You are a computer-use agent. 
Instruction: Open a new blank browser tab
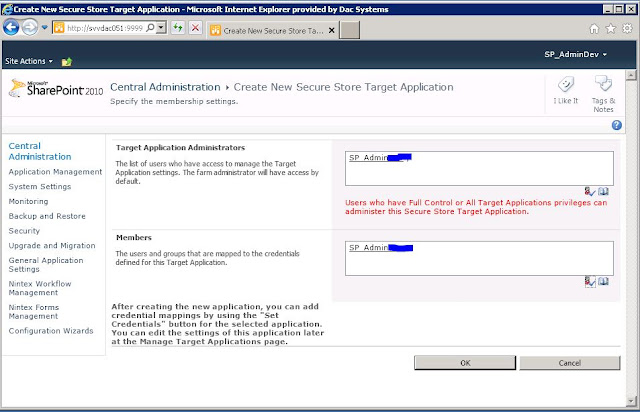pos(350,30)
